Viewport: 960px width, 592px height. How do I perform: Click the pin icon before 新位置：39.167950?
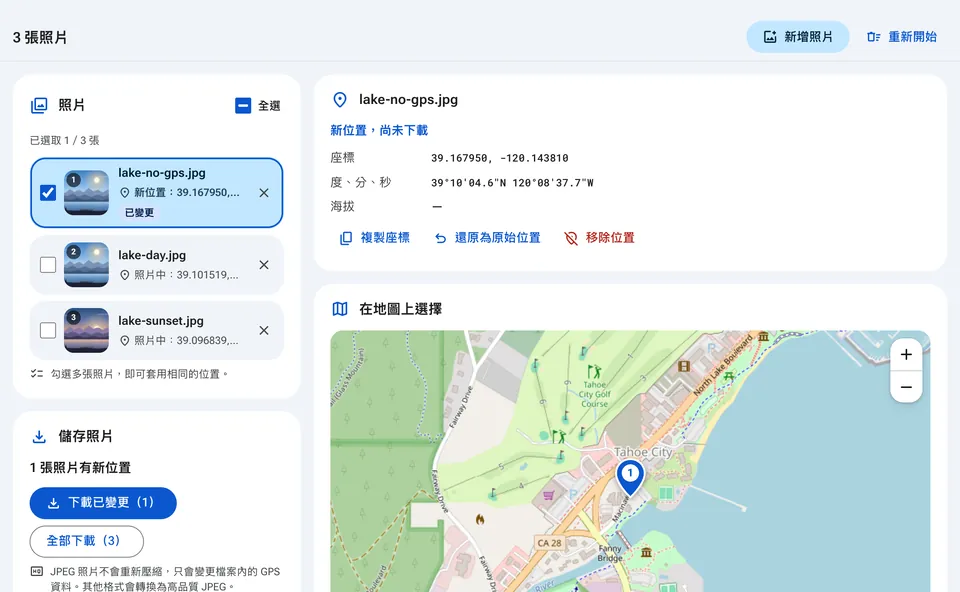124,193
